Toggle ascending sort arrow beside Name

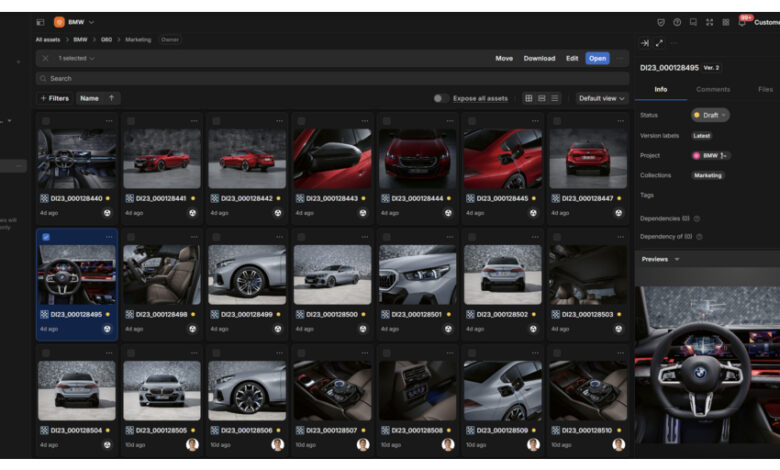(111, 98)
